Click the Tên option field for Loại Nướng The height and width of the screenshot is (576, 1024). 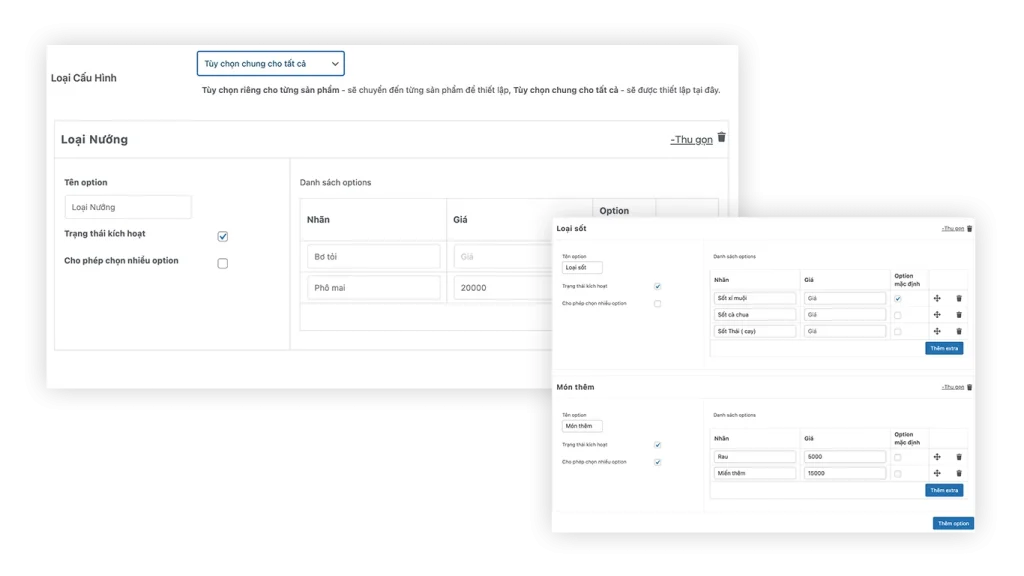(127, 207)
